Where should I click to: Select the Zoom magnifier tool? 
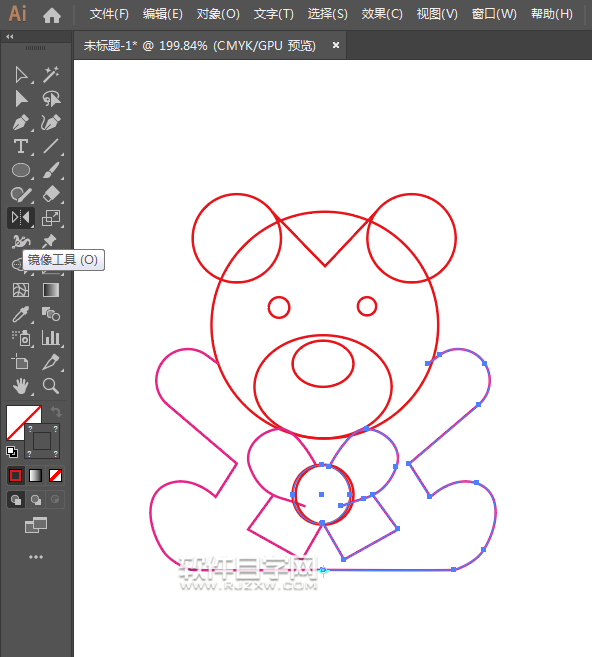click(51, 385)
